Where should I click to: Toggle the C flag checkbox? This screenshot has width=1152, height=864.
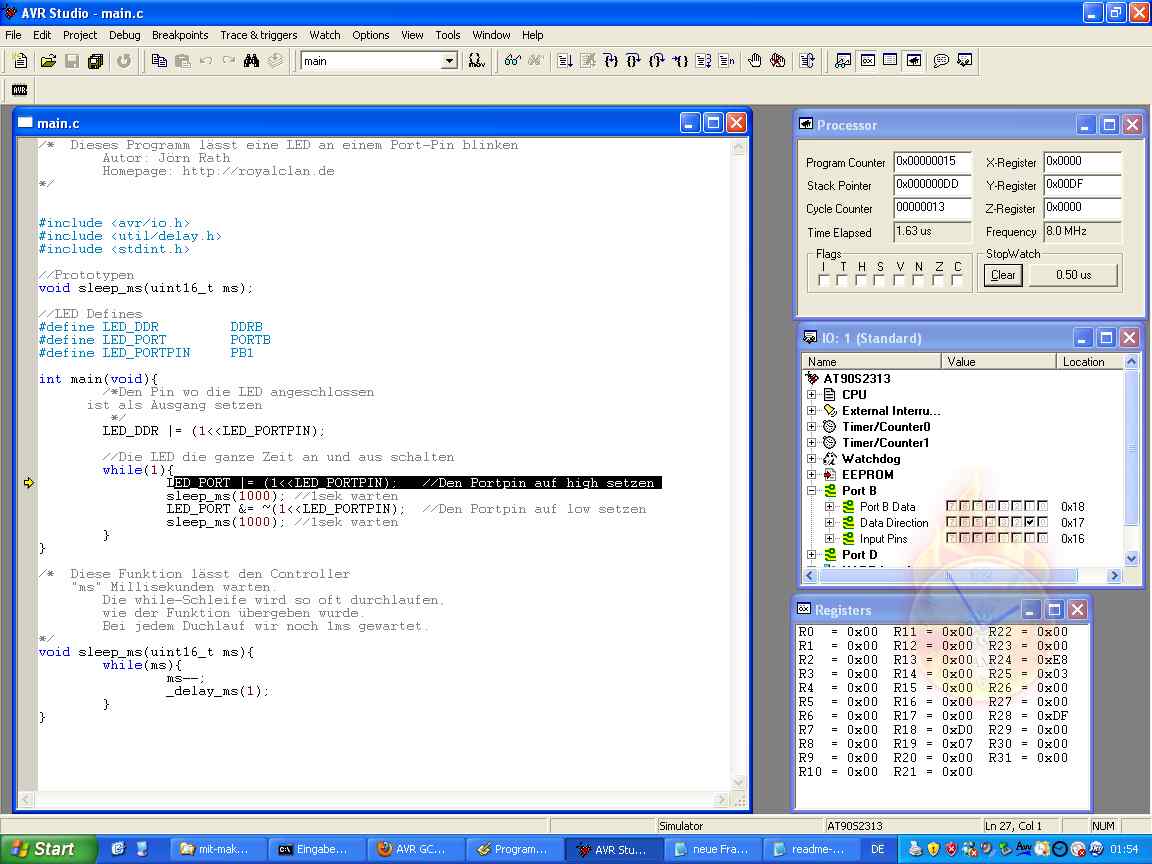(957, 281)
